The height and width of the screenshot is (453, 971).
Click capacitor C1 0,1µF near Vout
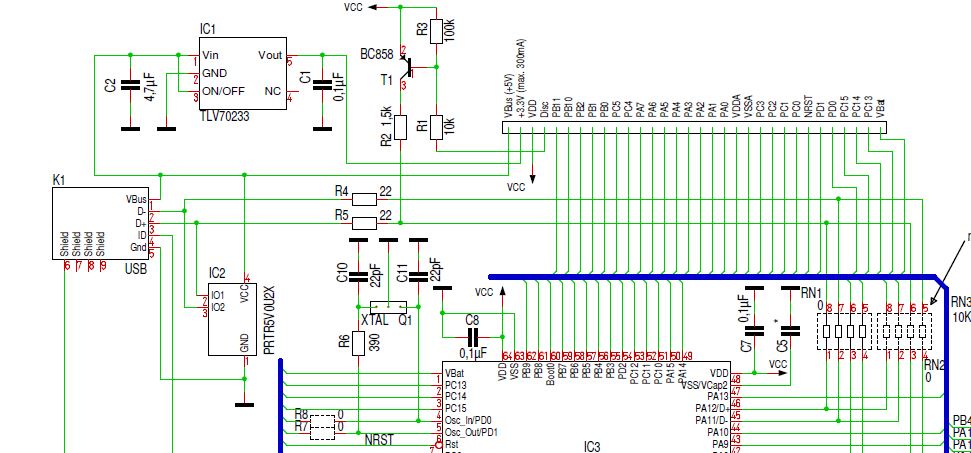click(x=322, y=86)
